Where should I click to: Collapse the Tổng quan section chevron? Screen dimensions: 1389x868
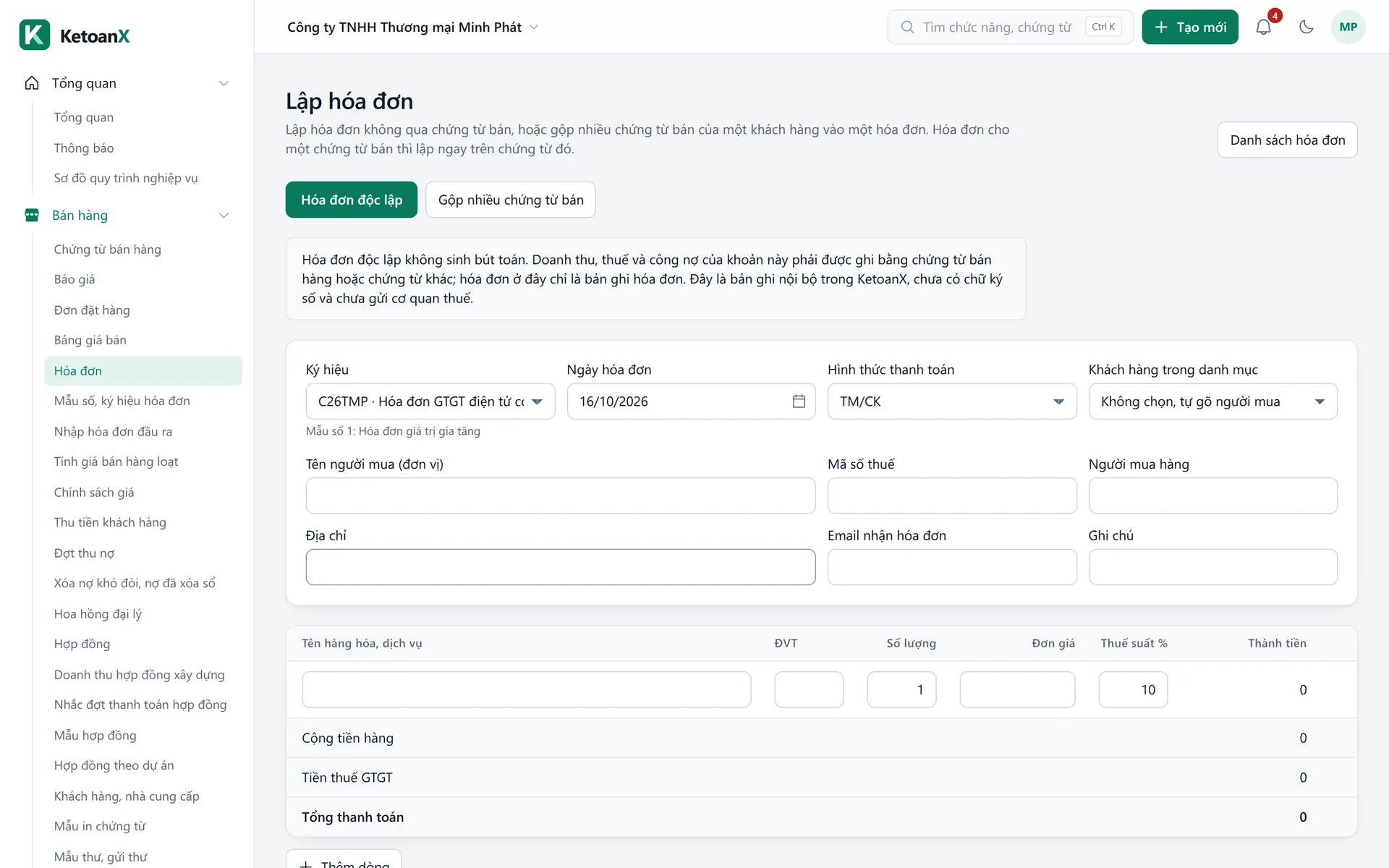pos(224,83)
